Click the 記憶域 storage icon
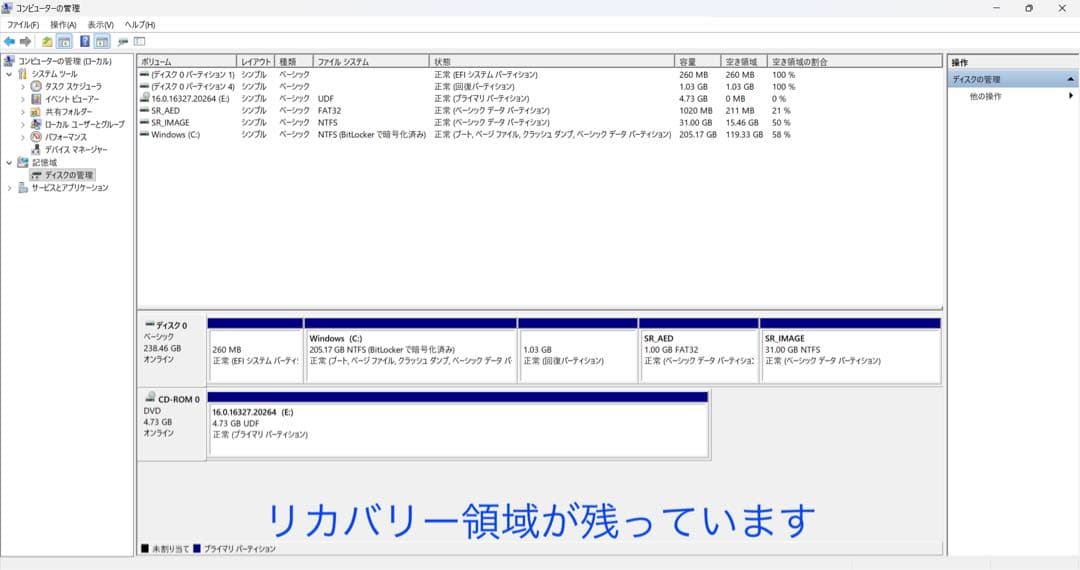 [23, 162]
